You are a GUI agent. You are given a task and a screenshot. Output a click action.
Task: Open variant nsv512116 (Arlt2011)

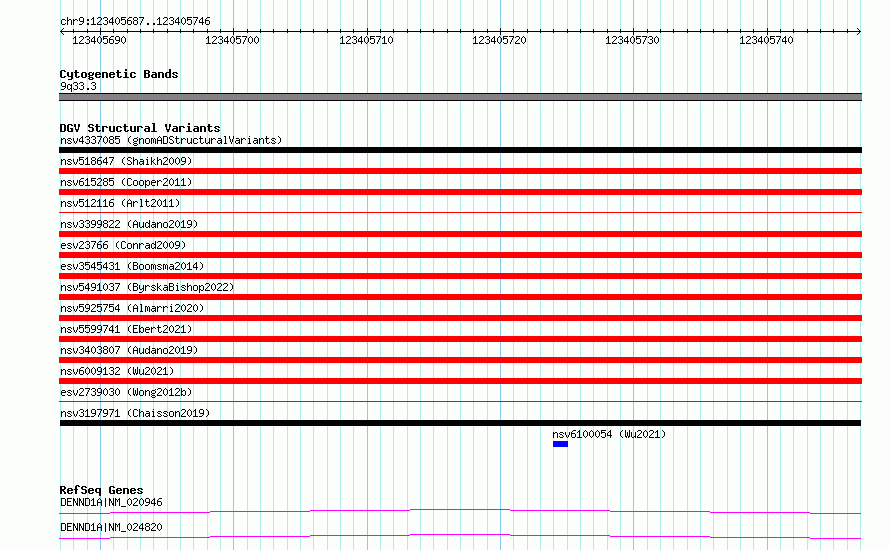click(120, 203)
